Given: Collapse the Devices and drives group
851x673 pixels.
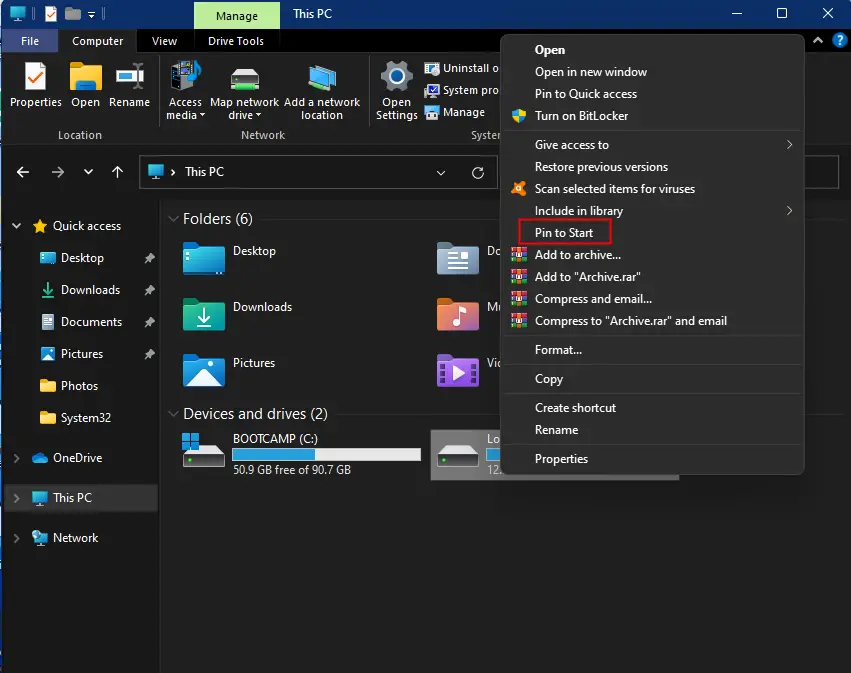Looking at the screenshot, I should point(174,414).
